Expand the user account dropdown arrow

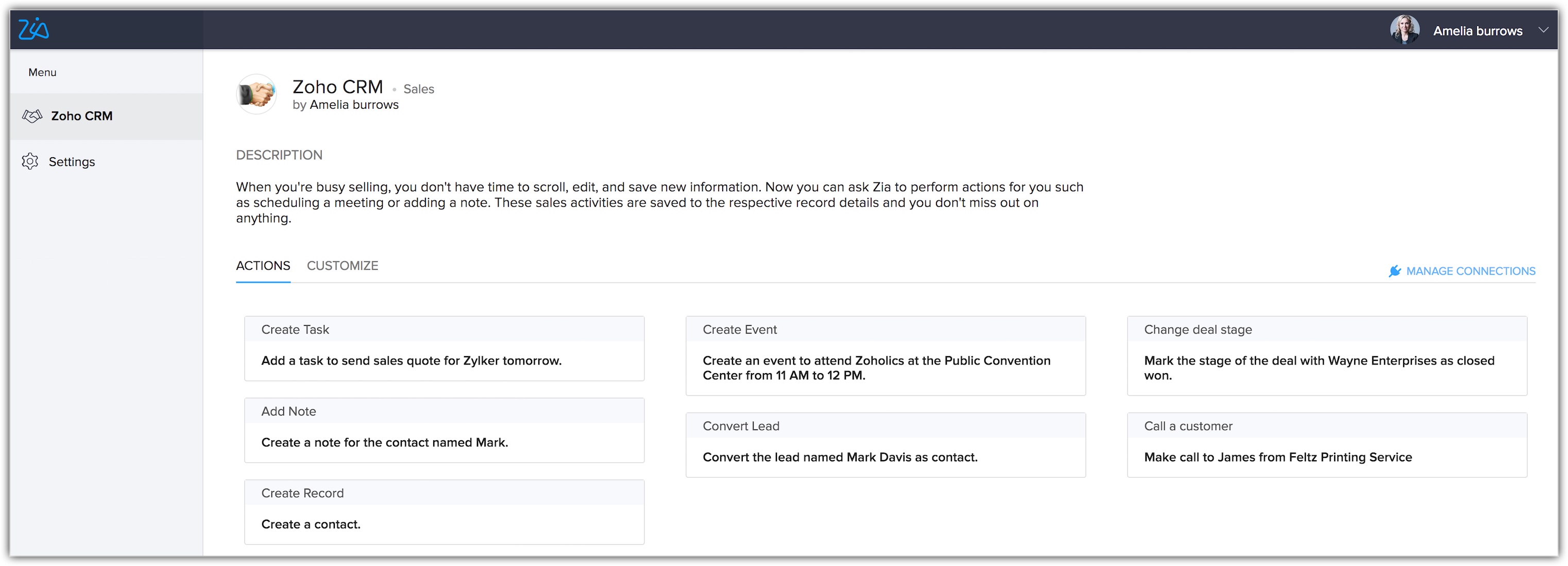(x=1543, y=30)
